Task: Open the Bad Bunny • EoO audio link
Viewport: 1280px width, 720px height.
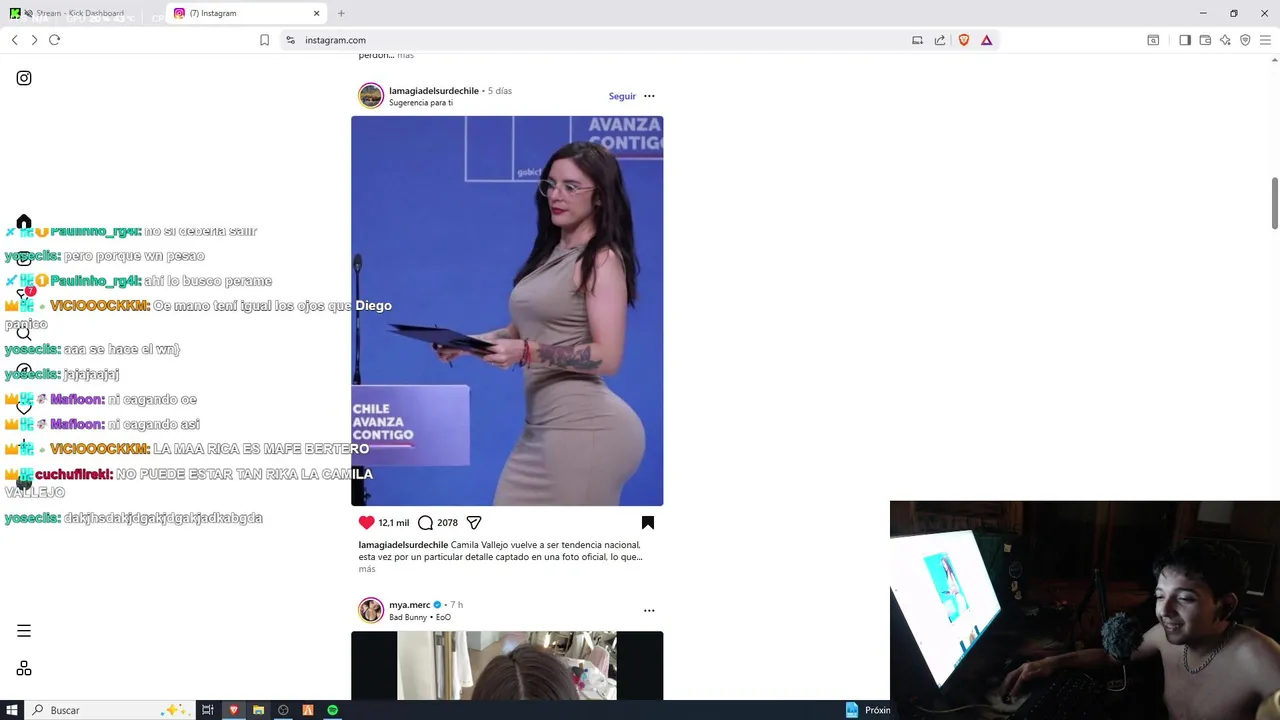Action: click(x=420, y=617)
